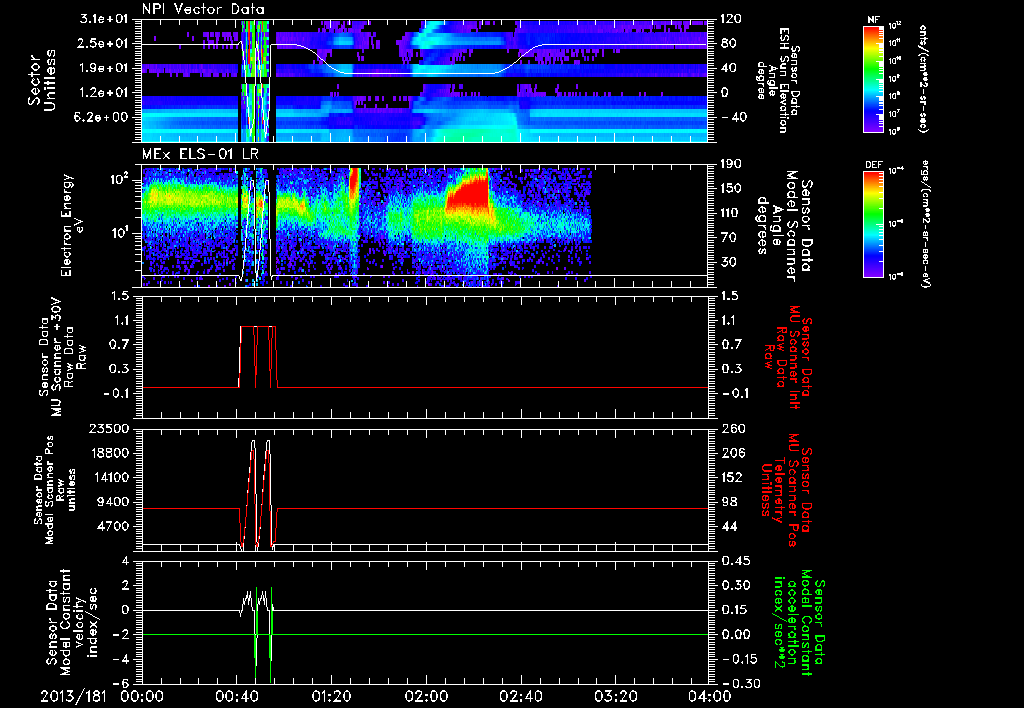Click the '18800' scanner position tick value
1024x708 pixels.
pyautogui.click(x=109, y=453)
